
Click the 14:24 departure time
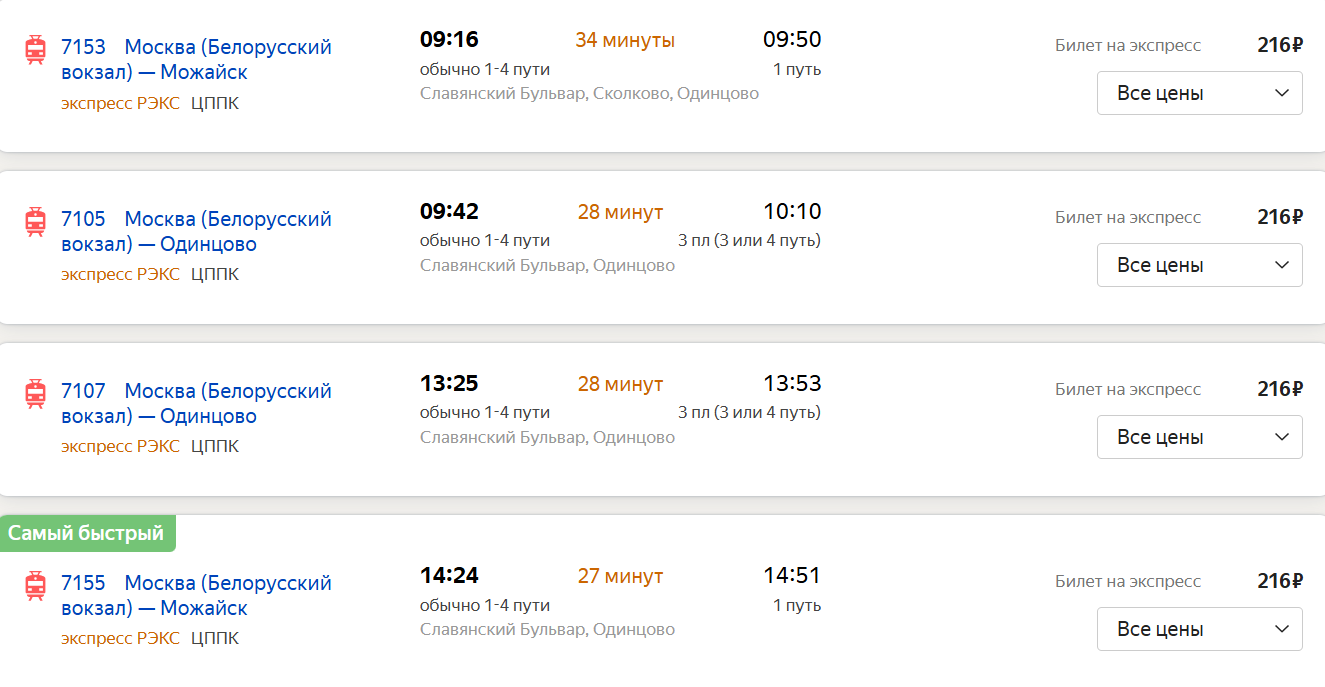[x=449, y=576]
